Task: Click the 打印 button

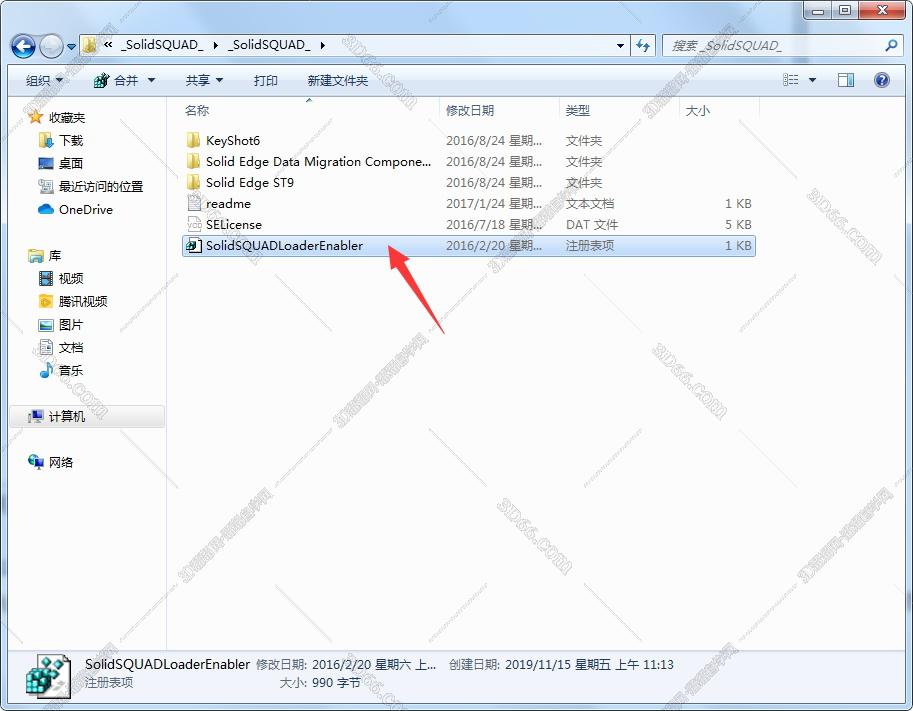Action: (266, 80)
